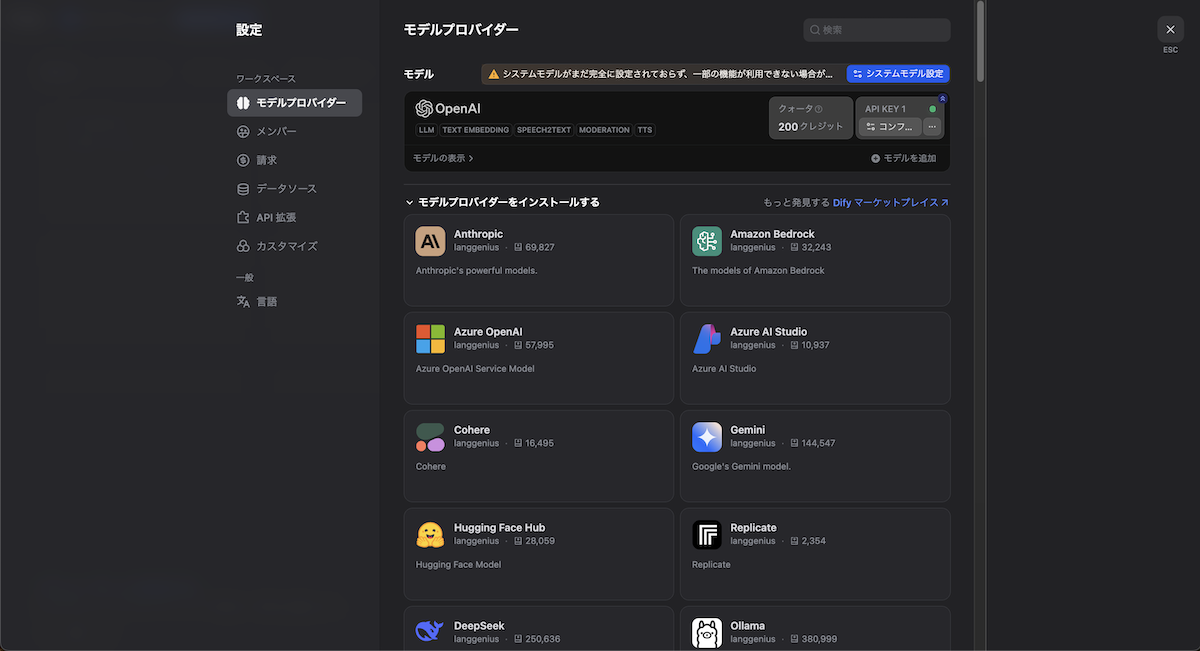Click the Azure OpenAI Microsoft logo
Screen dimensions: 1200x651
point(430,339)
